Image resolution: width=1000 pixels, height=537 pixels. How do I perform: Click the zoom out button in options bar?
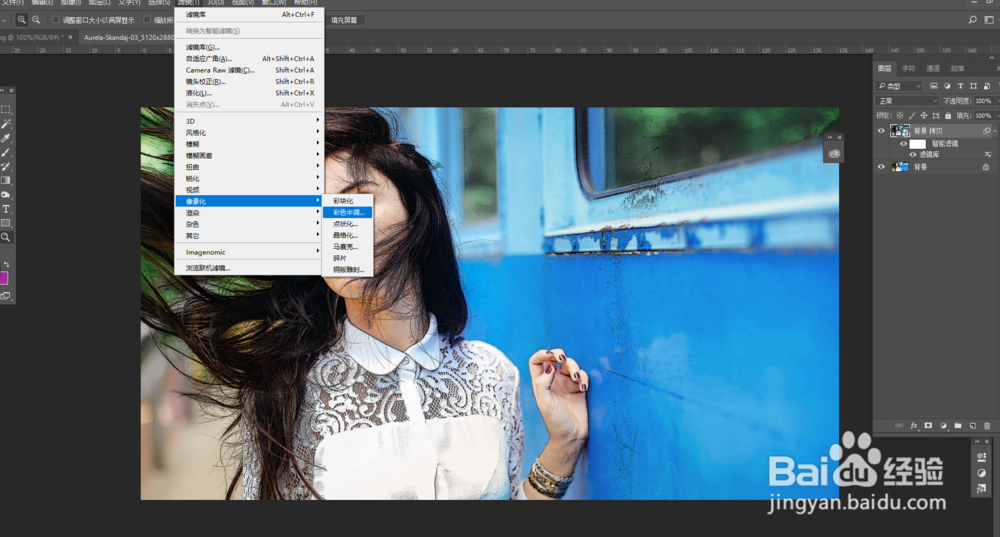point(36,20)
